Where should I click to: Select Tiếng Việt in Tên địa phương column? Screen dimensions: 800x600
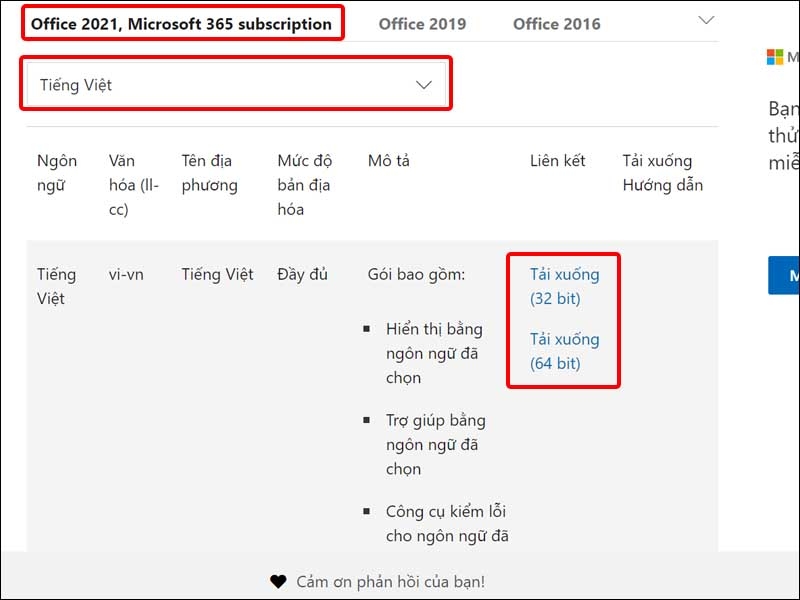217,274
